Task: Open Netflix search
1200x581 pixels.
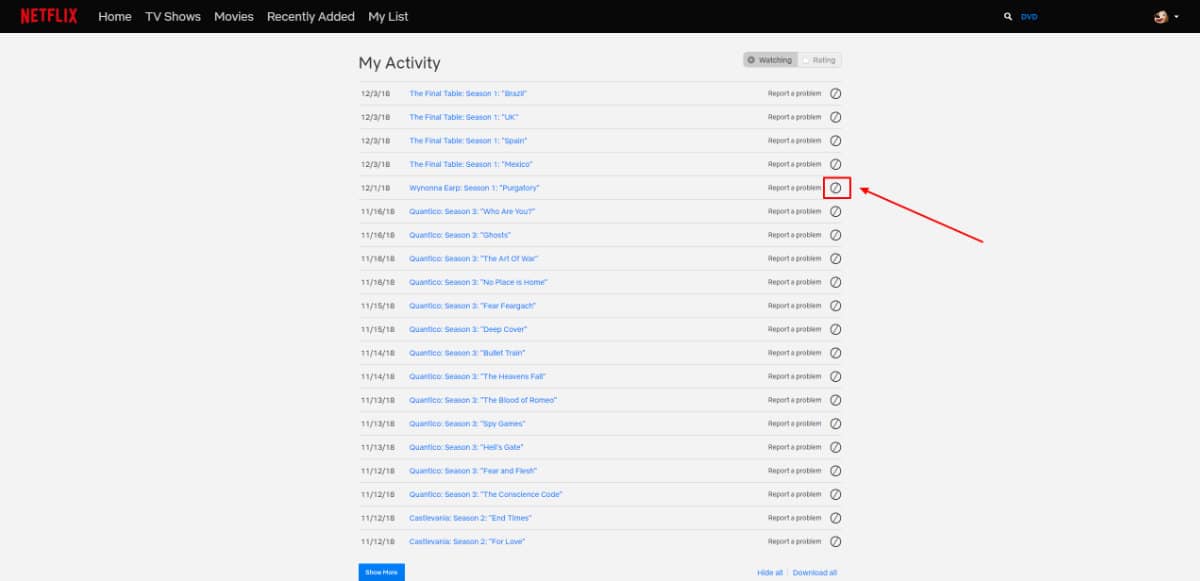Action: pyautogui.click(x=1007, y=16)
